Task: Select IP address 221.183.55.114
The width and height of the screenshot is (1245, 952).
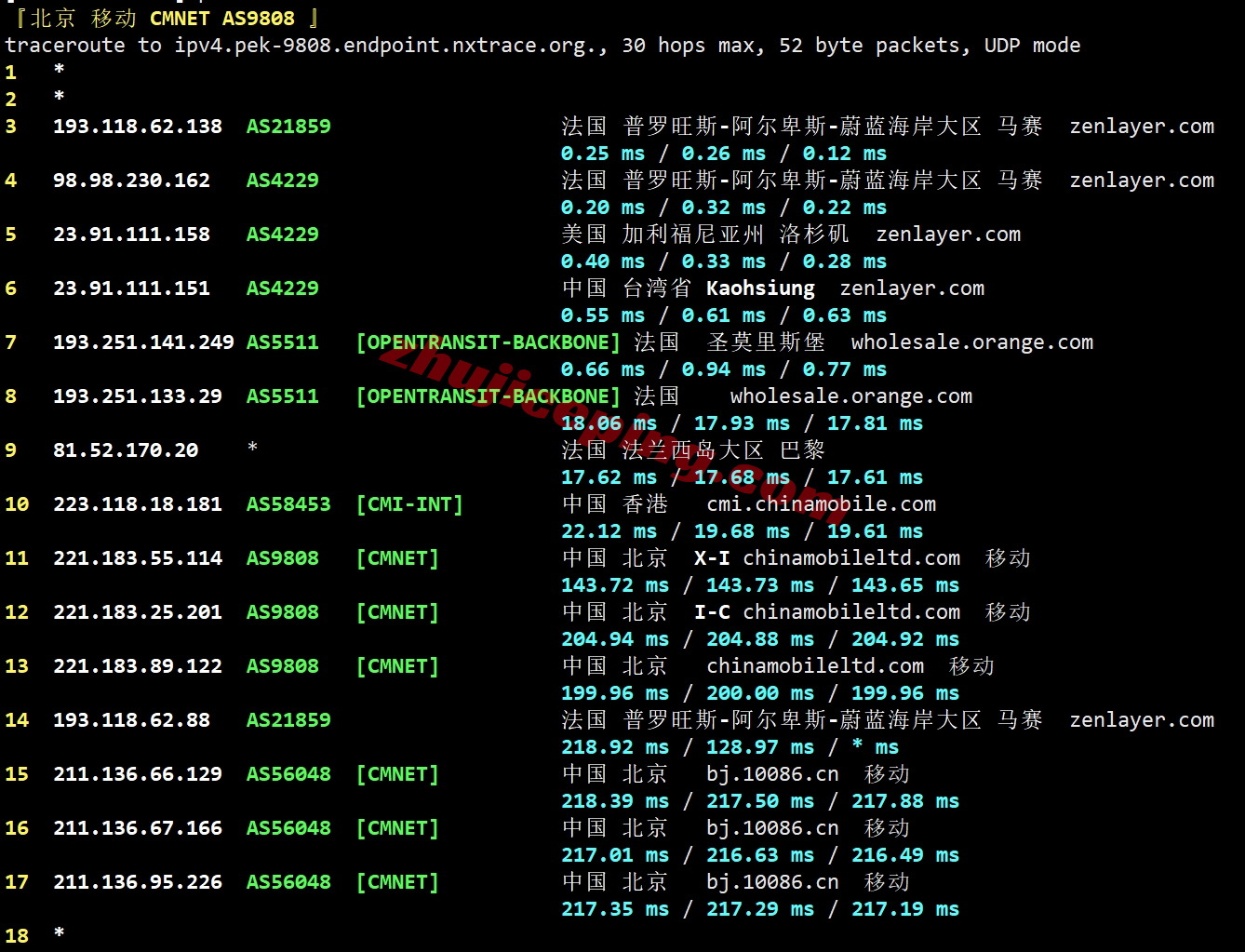Action: (x=138, y=558)
